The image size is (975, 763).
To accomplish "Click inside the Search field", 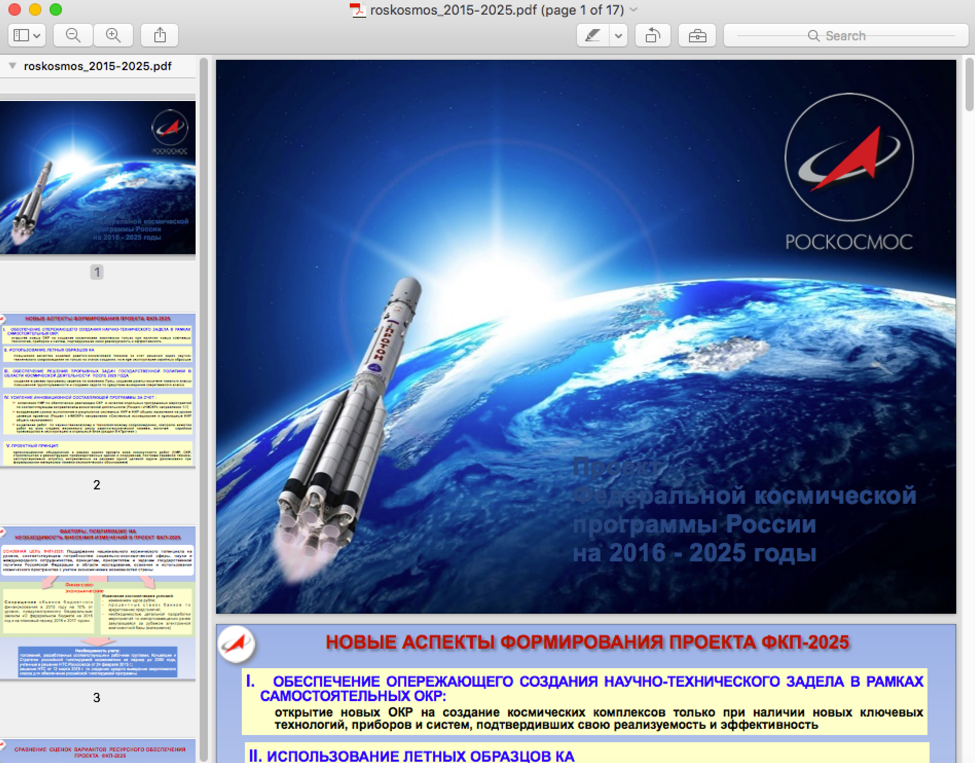I will pos(846,35).
